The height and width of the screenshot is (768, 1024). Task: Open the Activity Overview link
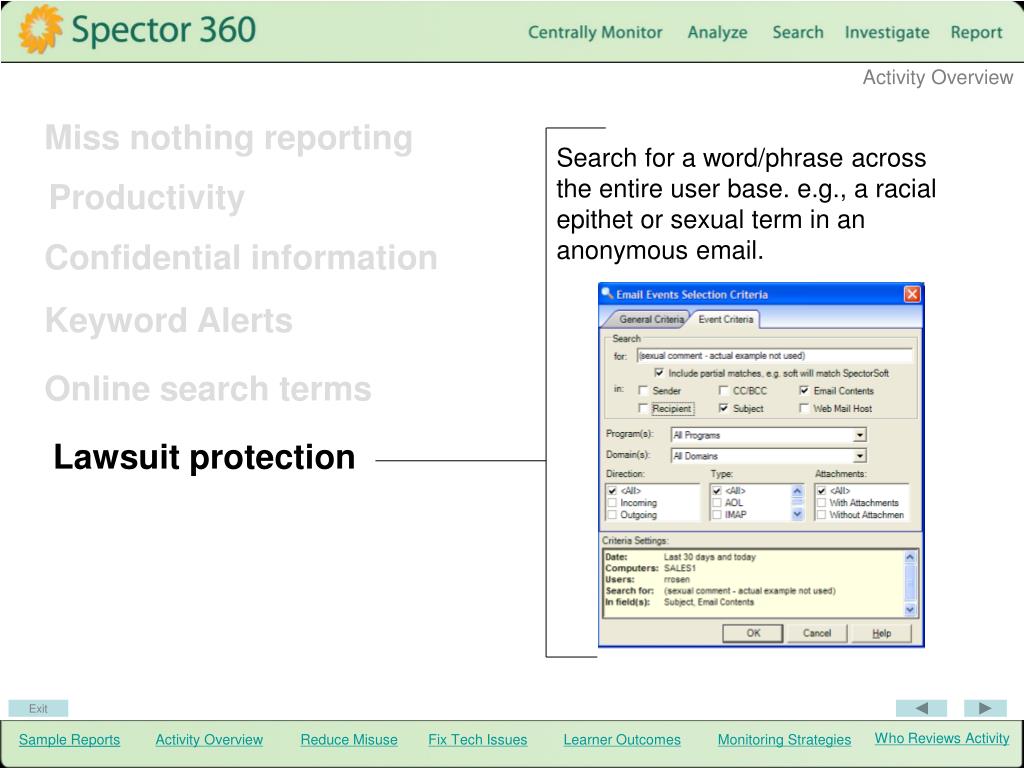(209, 739)
